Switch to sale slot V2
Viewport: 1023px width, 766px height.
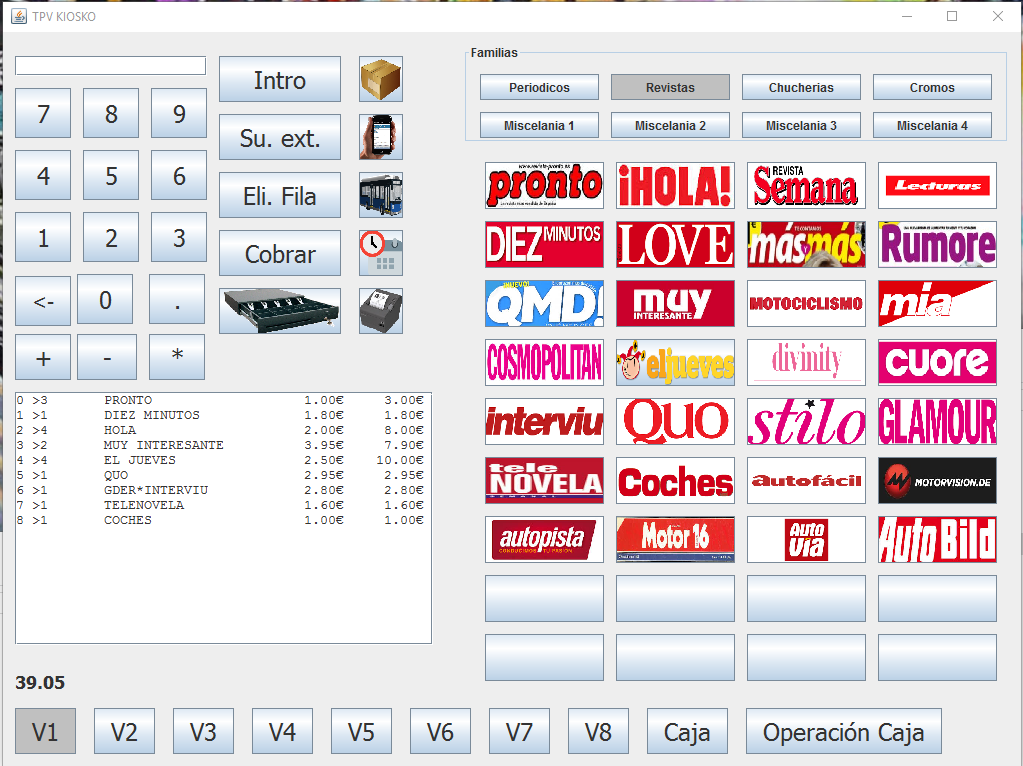[x=124, y=732]
